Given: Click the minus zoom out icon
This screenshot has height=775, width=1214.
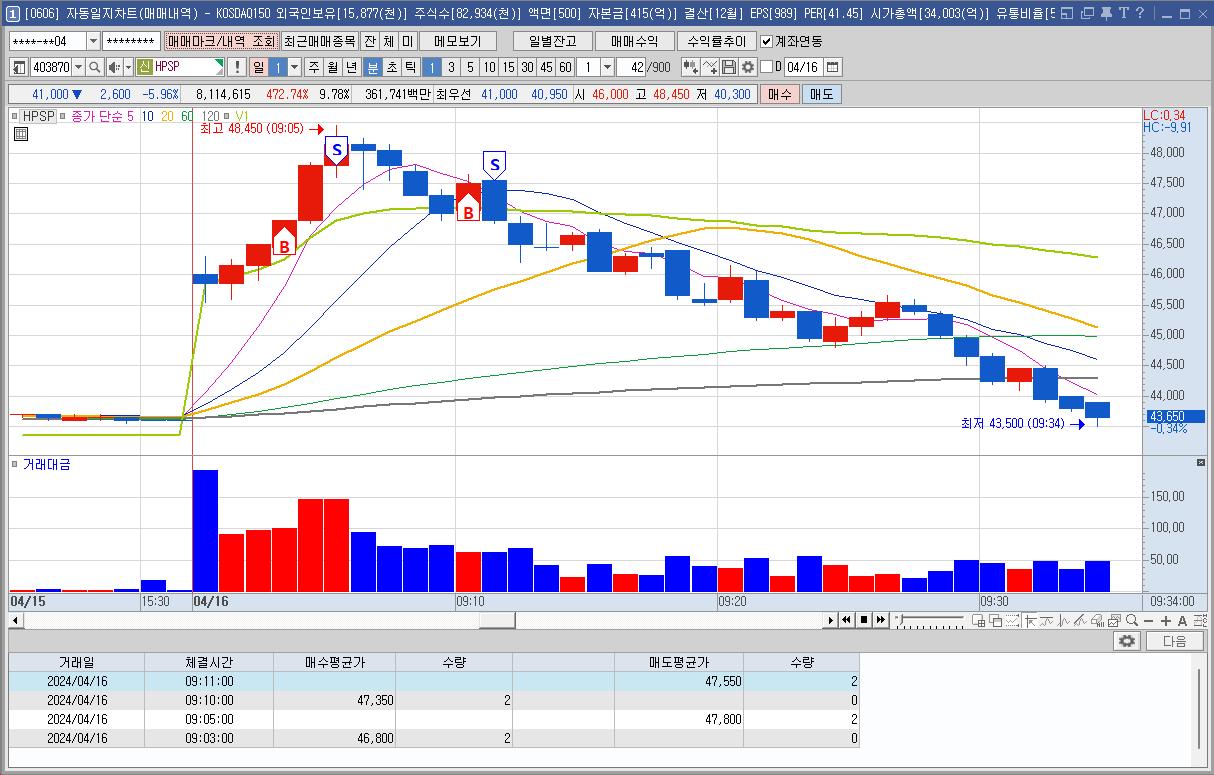Looking at the screenshot, I should 1148,621.
